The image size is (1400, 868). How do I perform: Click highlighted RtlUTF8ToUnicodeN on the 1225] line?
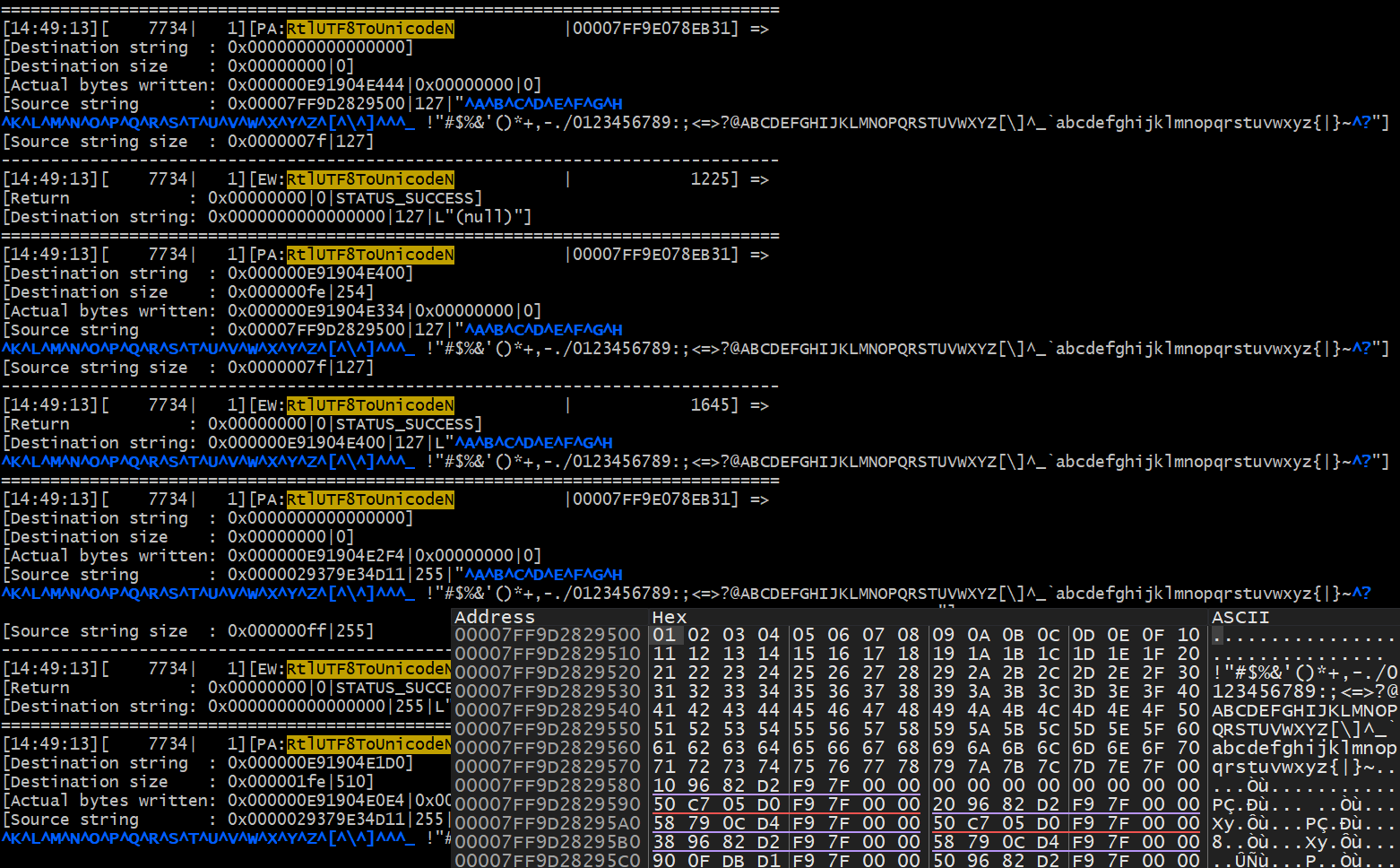click(x=370, y=179)
